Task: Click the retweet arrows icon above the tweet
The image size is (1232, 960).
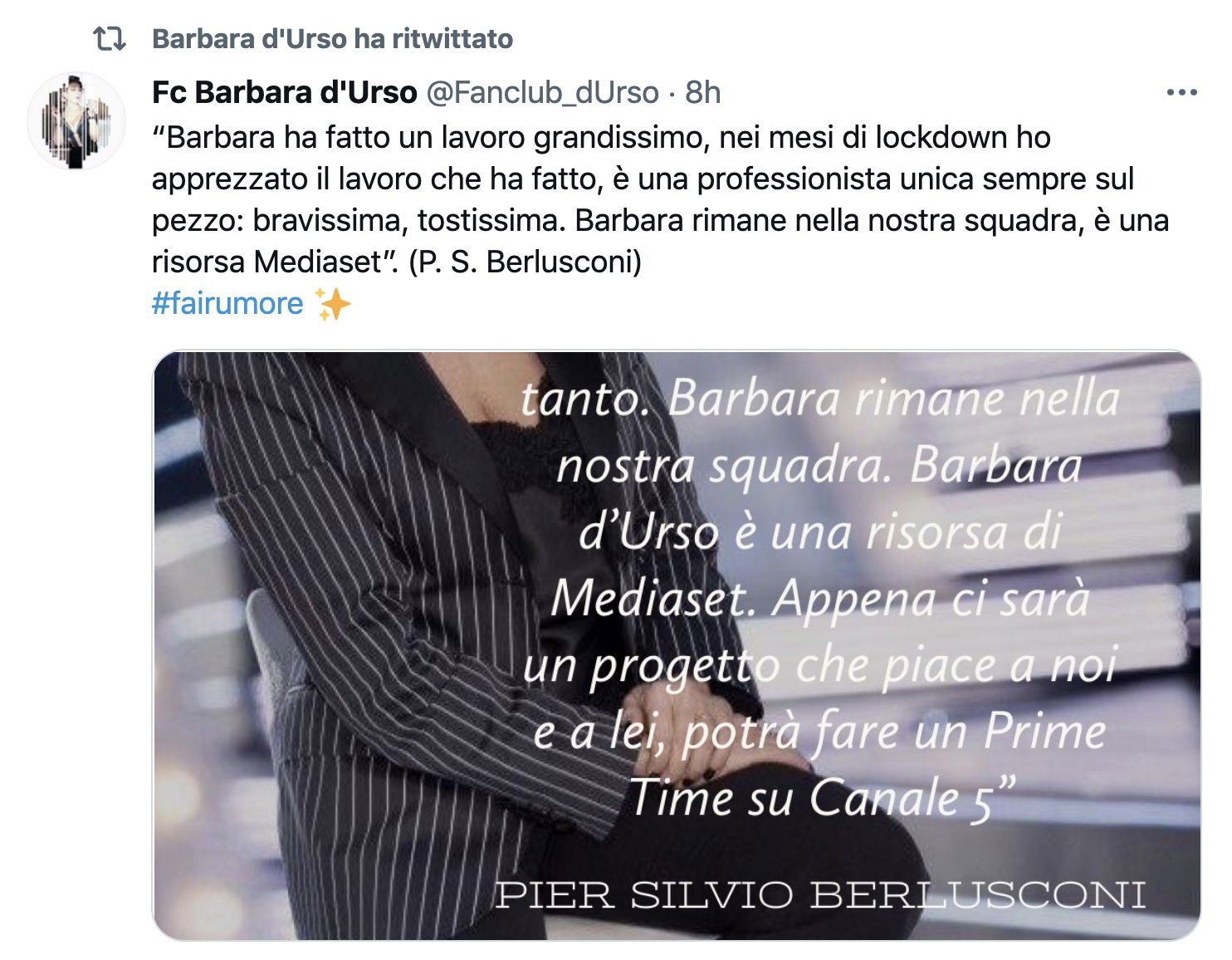Action: pyautogui.click(x=110, y=39)
